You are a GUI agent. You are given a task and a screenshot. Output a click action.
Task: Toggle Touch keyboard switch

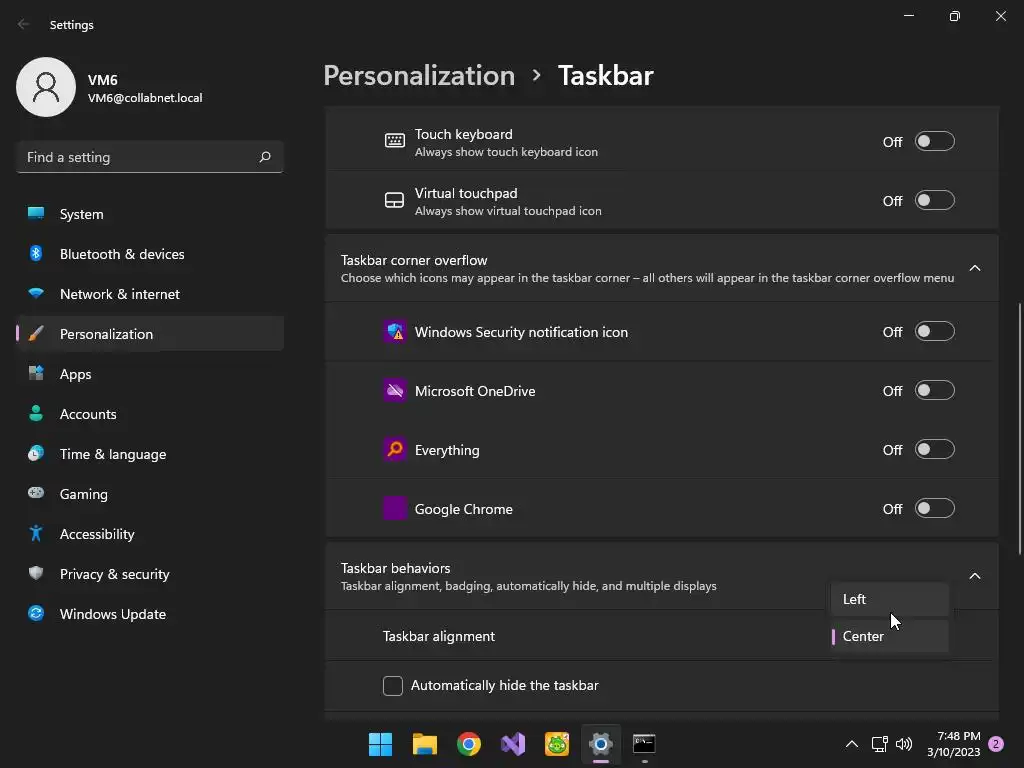(935, 142)
